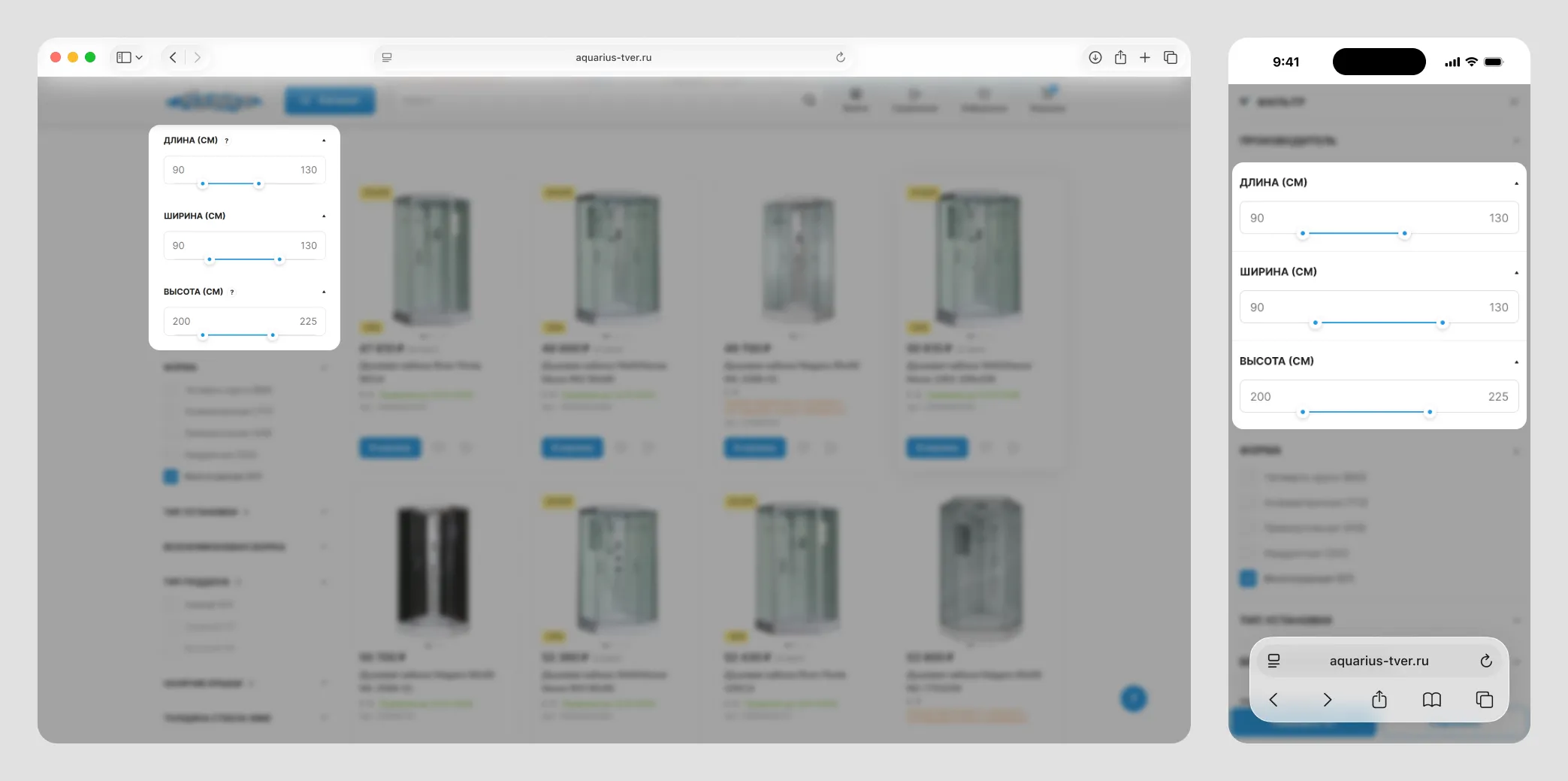Click the maximum value 130 in mobile ДЛИНА
The image size is (1568, 781).
(1498, 218)
